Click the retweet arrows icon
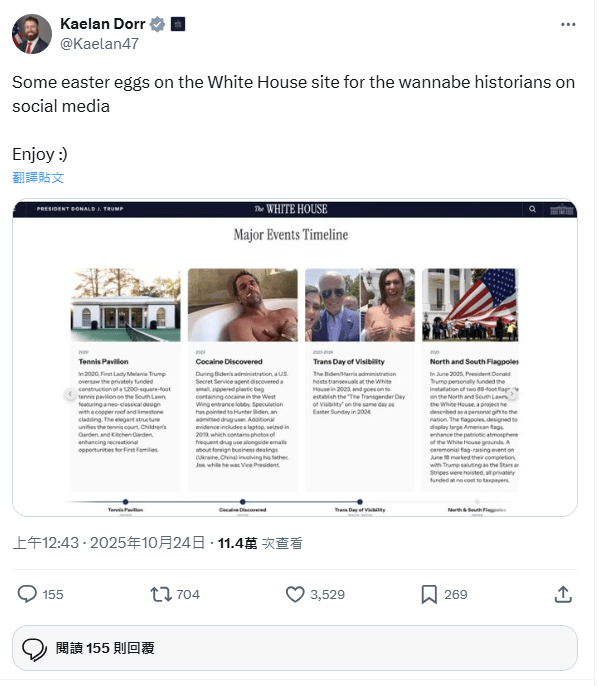Viewport: 598px width, 686px height. point(161,594)
